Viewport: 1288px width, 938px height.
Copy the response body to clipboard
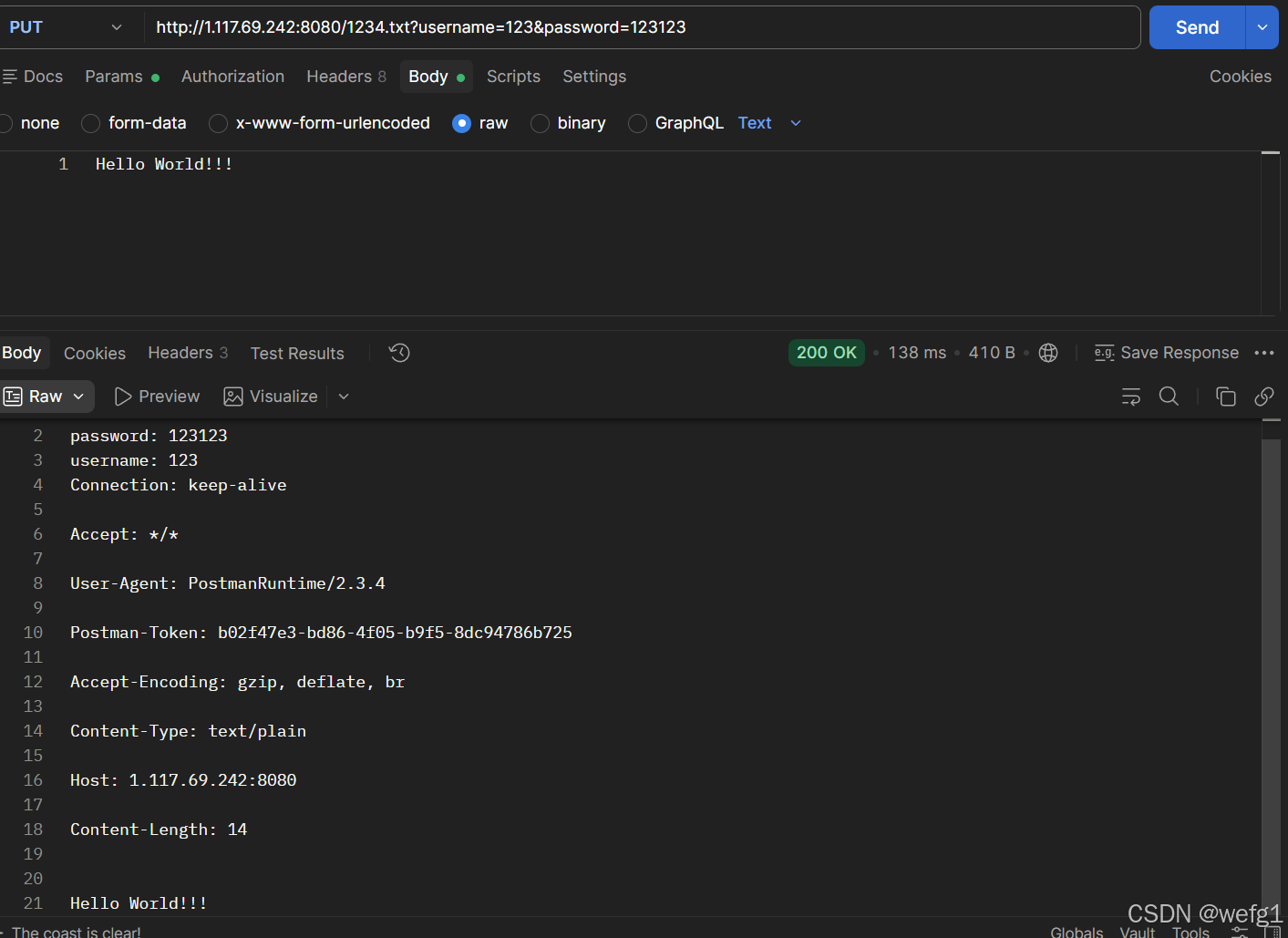tap(1226, 397)
